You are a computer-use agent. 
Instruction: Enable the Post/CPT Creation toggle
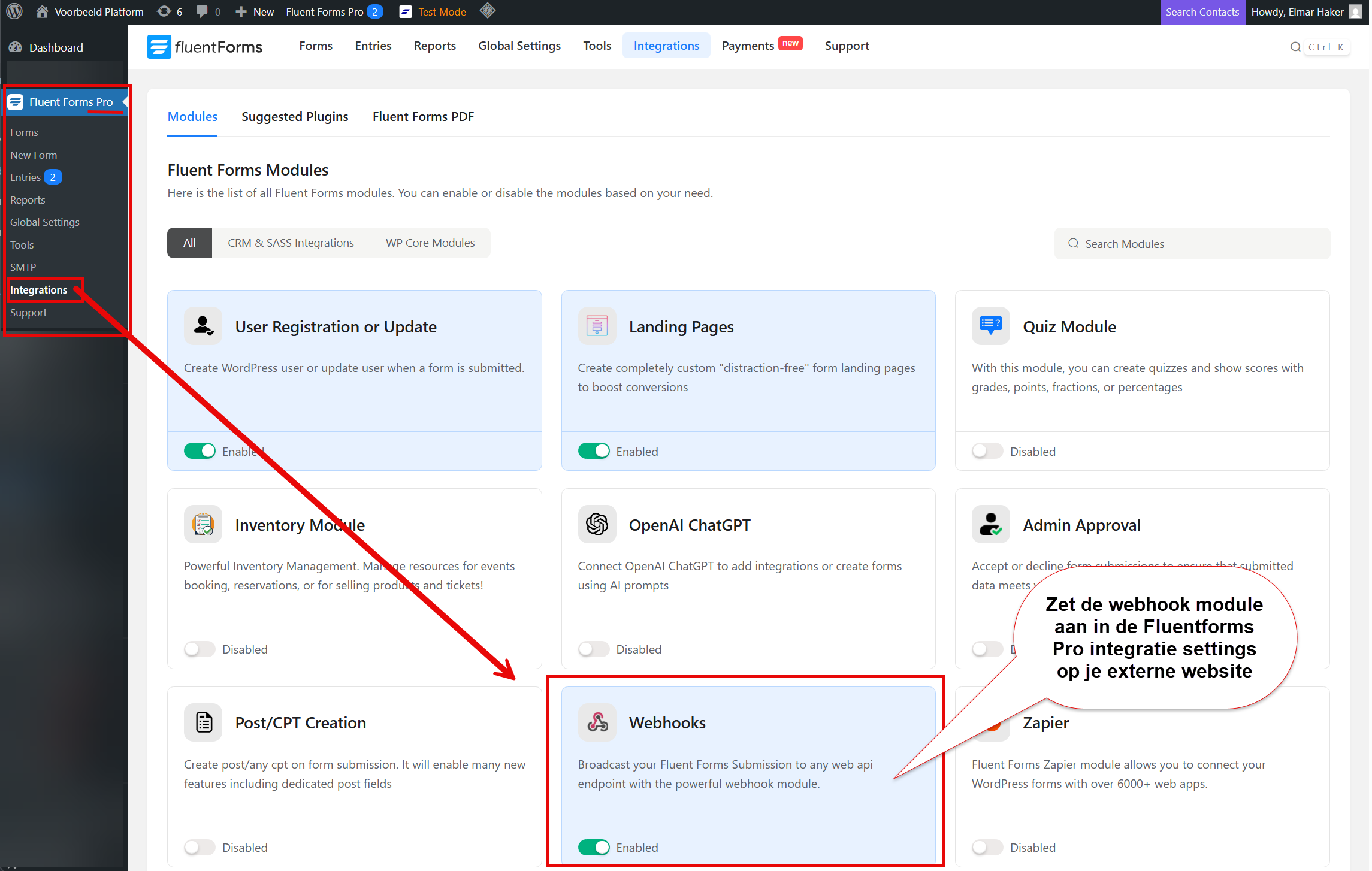pos(200,847)
